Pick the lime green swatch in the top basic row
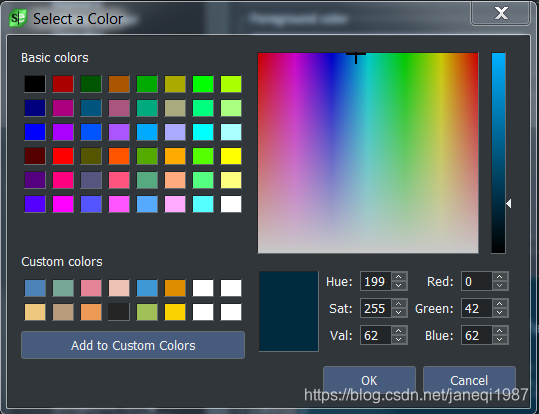Viewport: 539px width, 414px height. tap(203, 84)
